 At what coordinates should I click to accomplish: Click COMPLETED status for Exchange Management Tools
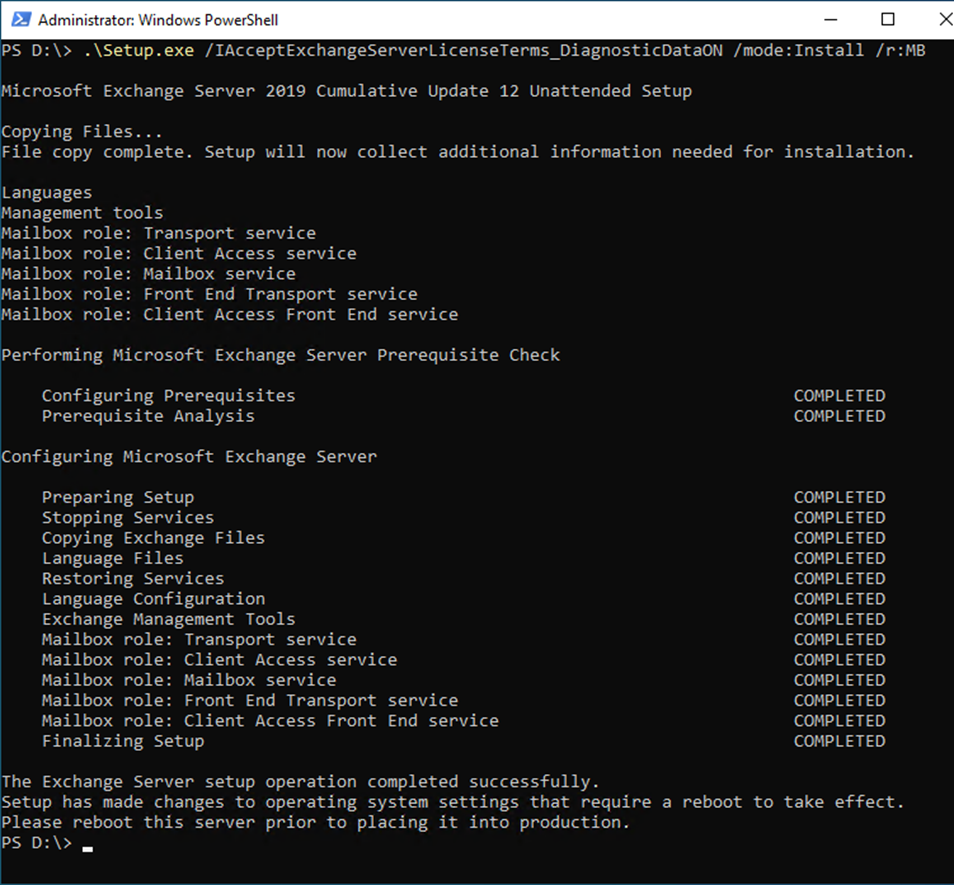[840, 619]
